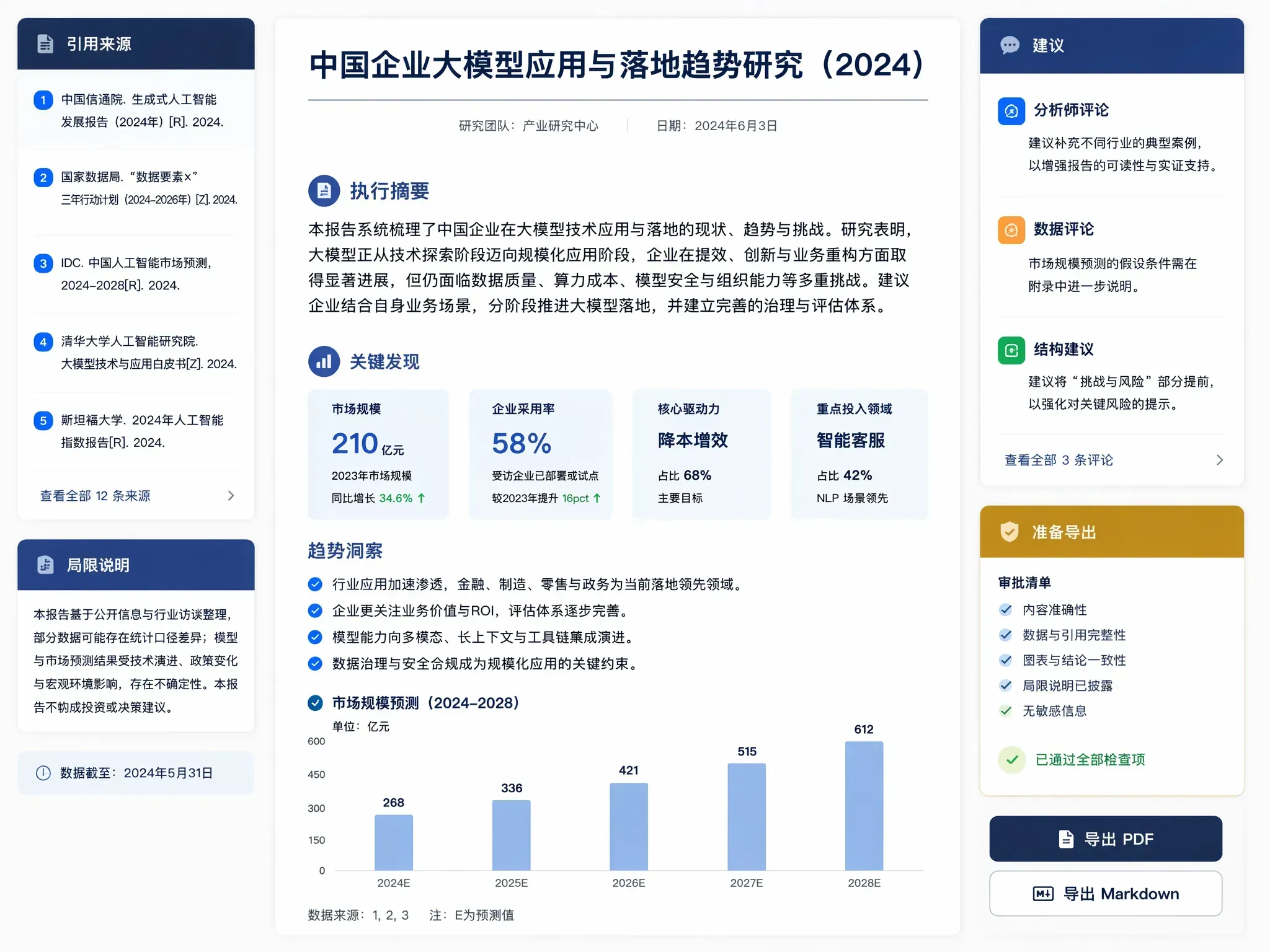Viewport: 1270px width, 952px height.
Task: Click the green check circle beside 已通过全部检查项
Action: [1012, 759]
